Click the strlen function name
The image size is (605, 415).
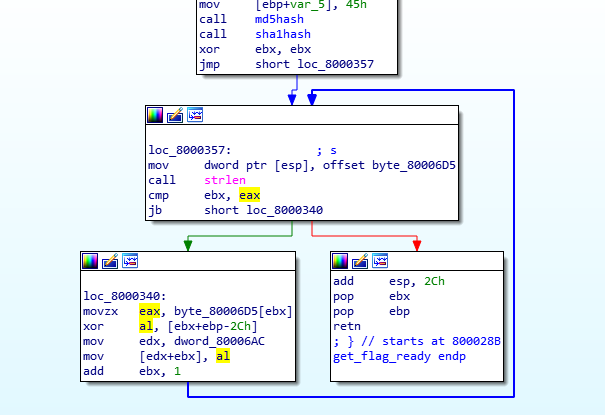pyautogui.click(x=225, y=180)
